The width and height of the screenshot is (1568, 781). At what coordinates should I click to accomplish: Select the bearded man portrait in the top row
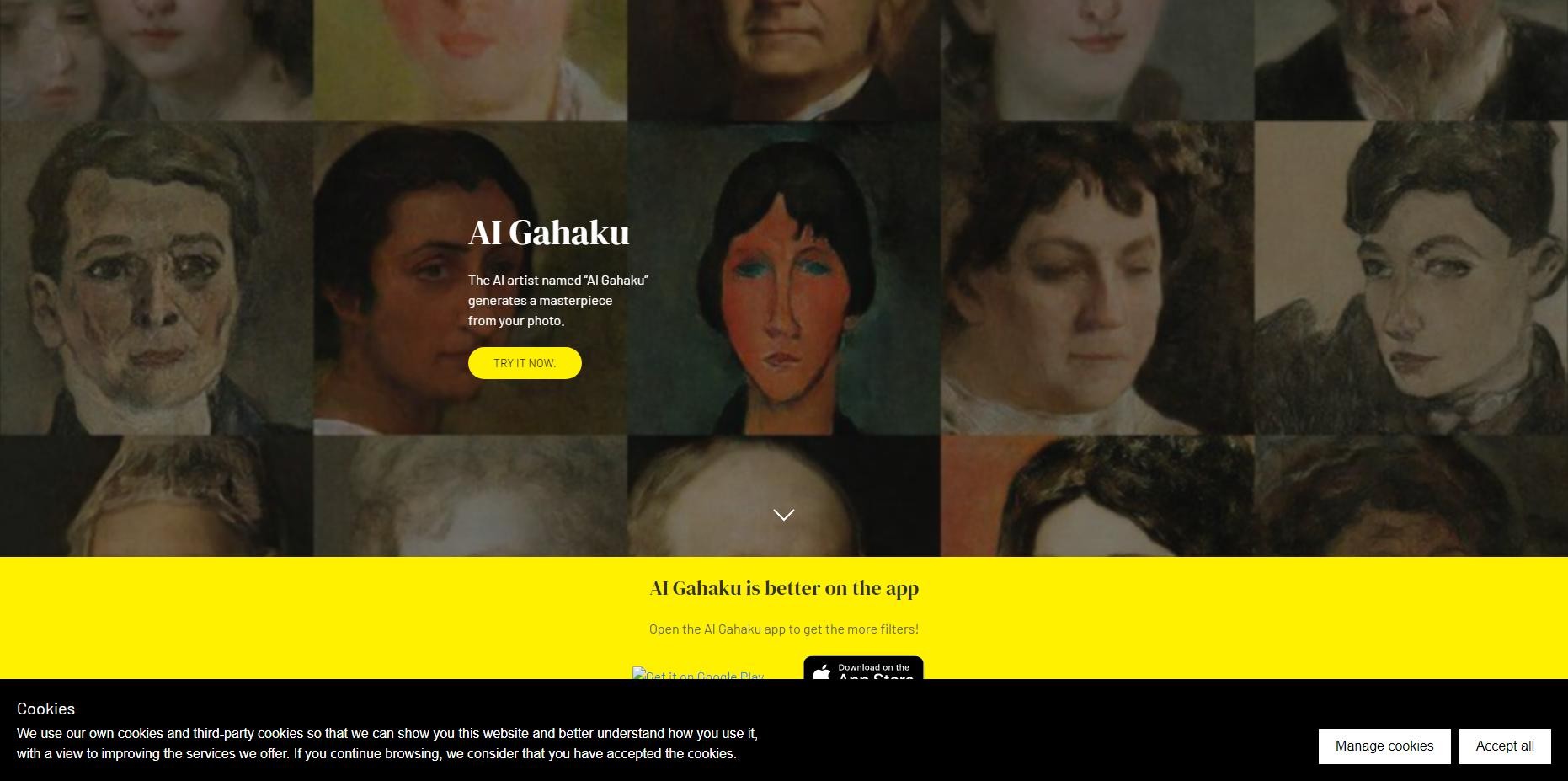(x=1411, y=61)
